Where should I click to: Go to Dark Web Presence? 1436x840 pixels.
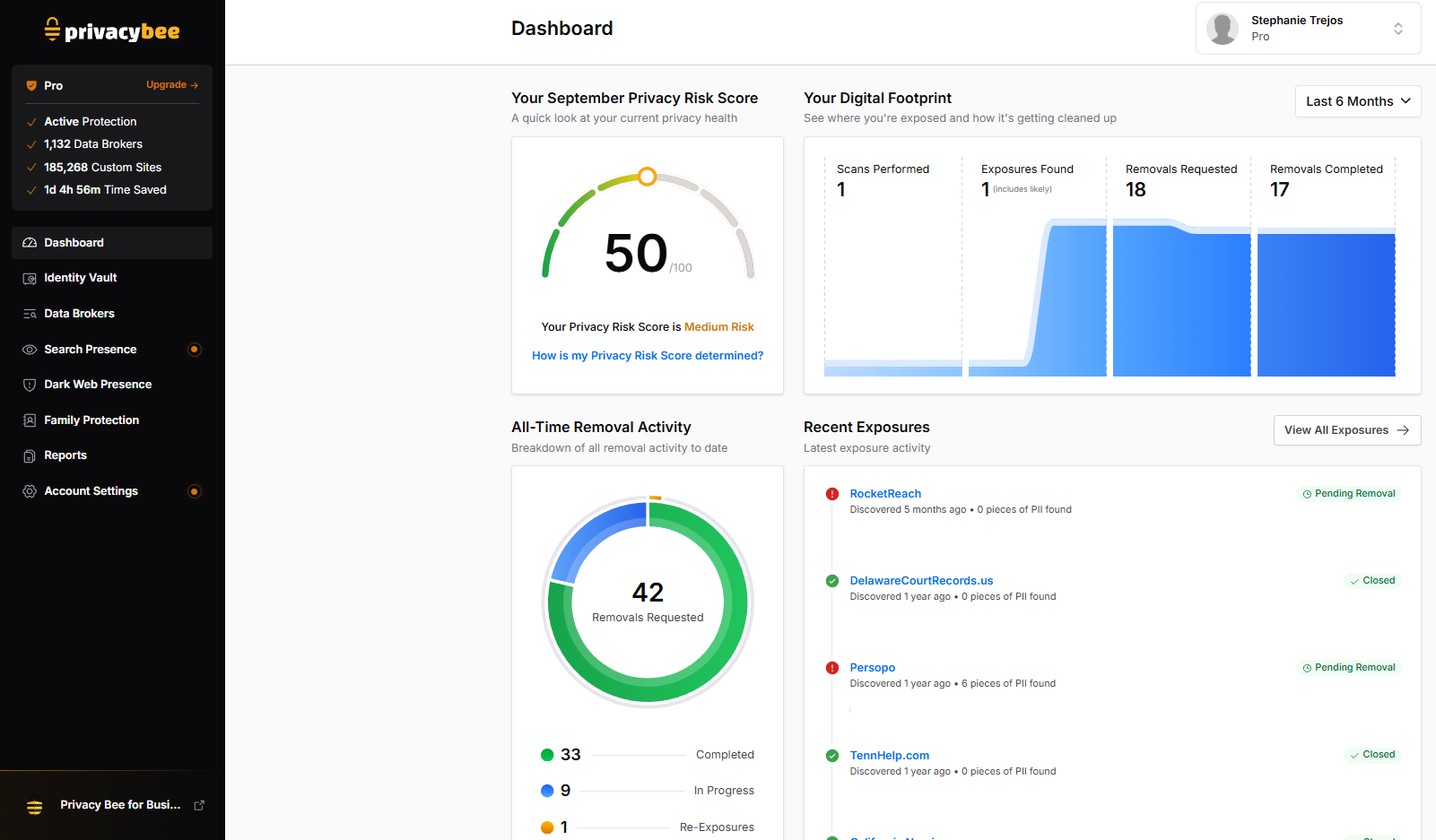[112, 385]
